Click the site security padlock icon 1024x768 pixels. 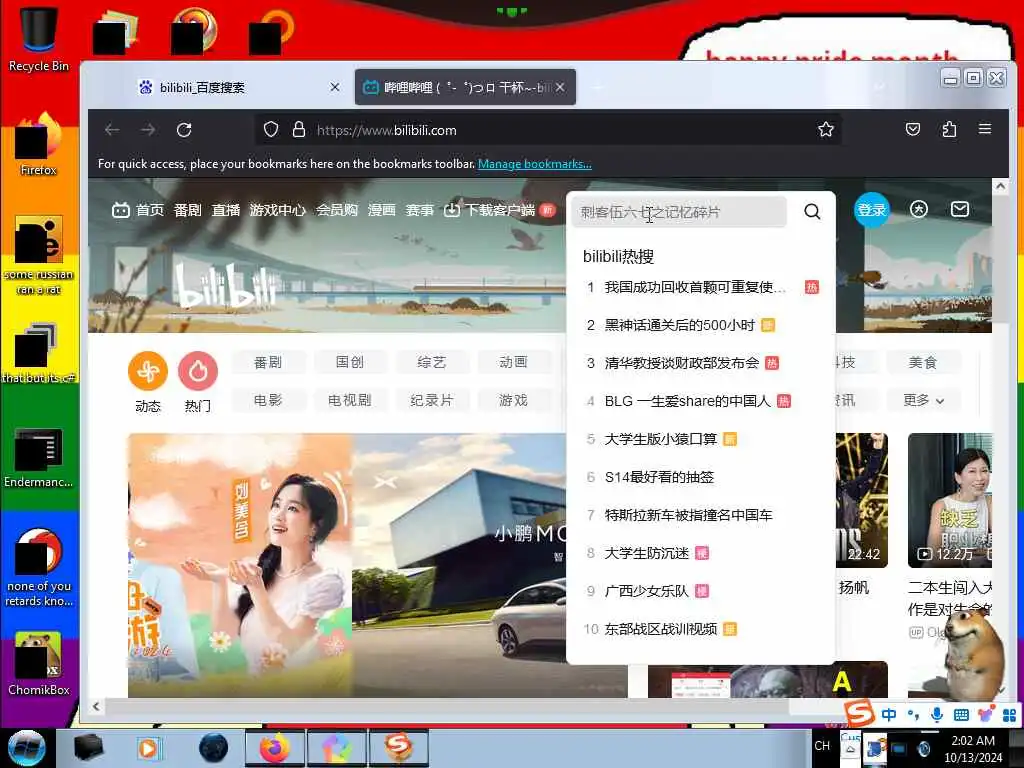(x=299, y=129)
